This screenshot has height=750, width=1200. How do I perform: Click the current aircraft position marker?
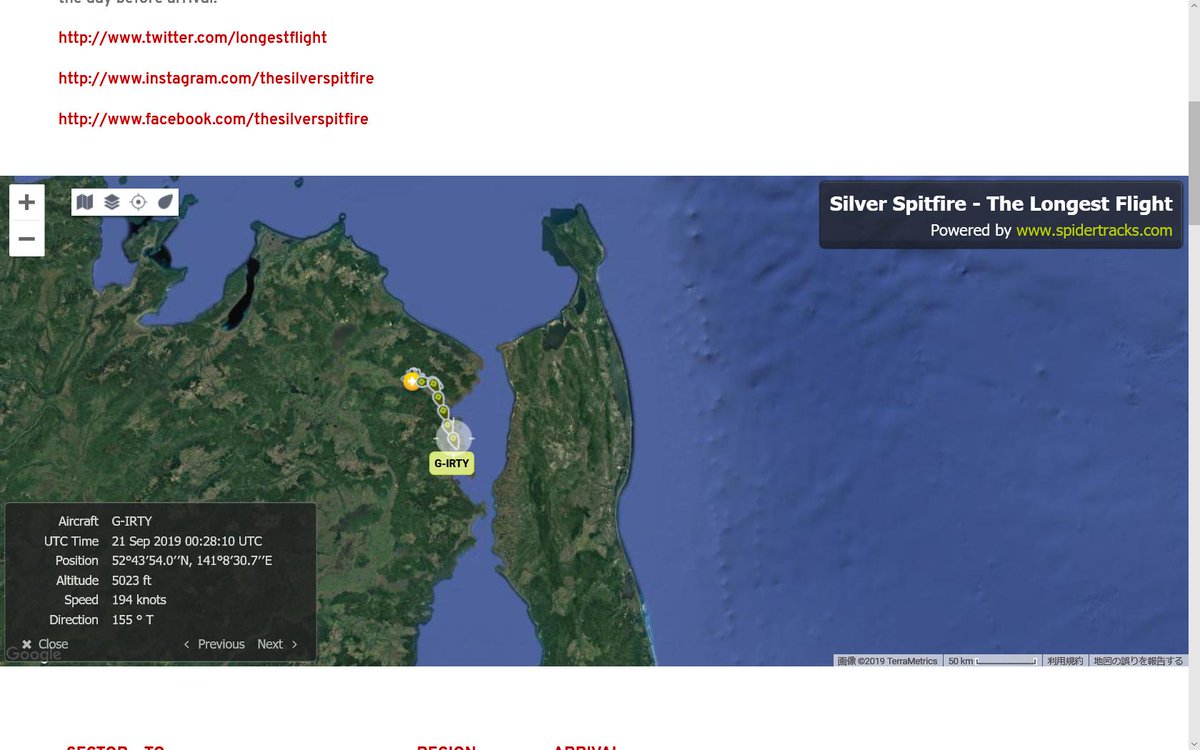click(454, 438)
